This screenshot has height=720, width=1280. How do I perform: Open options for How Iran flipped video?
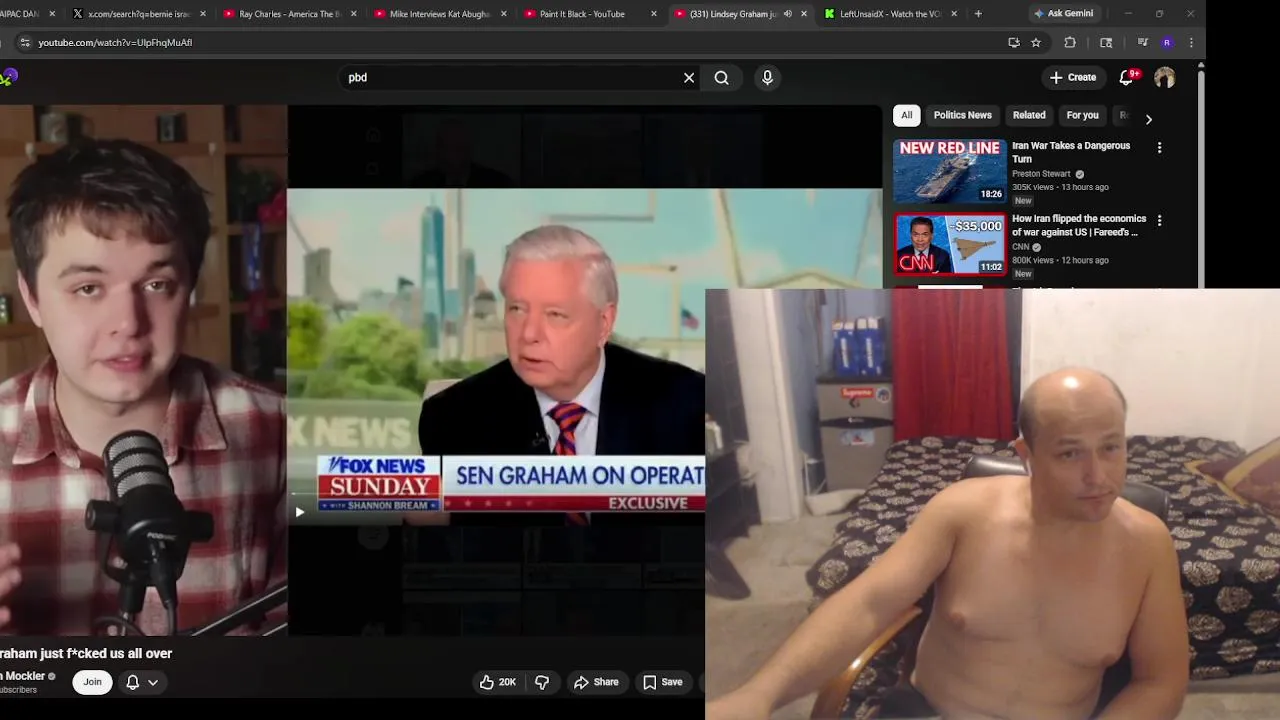(1159, 220)
